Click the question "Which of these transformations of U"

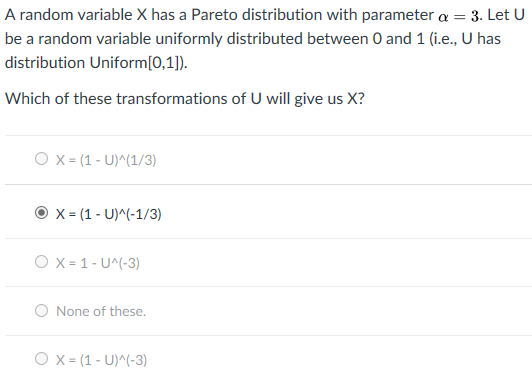pos(133,98)
